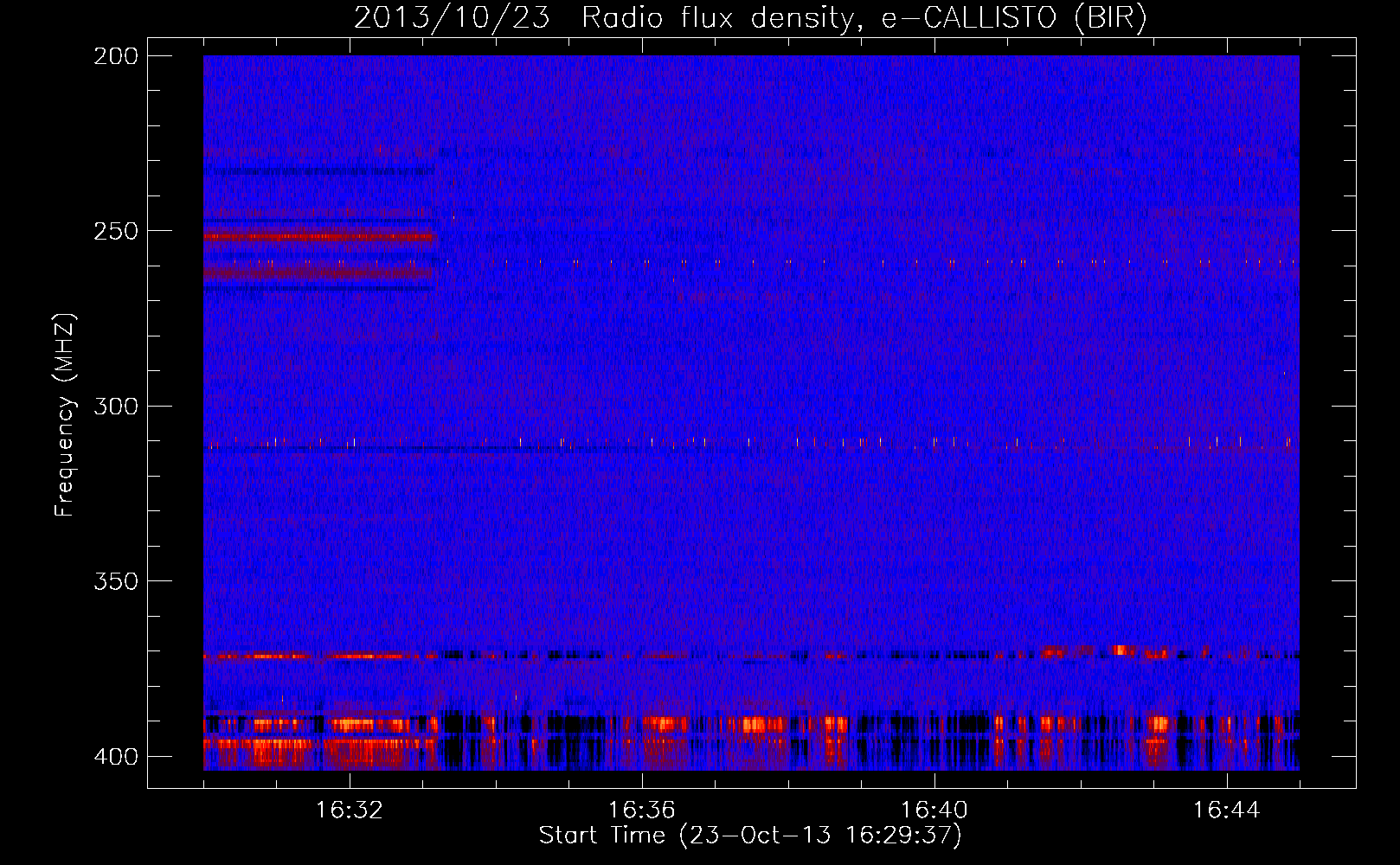1400x865 pixels.
Task: Click the 'Start Time (23-Oct-13 16:29:37)' label
Action: 750,836
